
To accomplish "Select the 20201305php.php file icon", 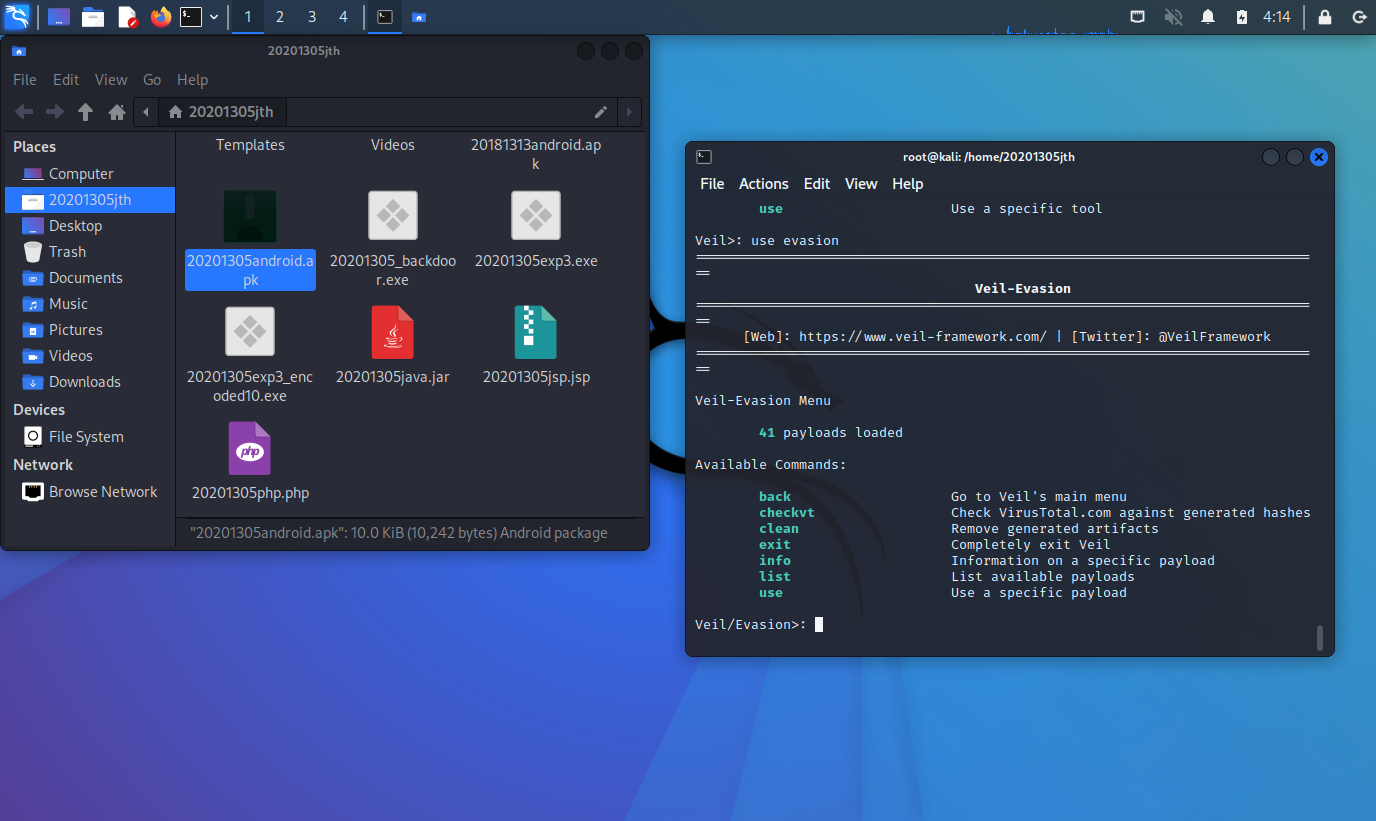I will (x=250, y=448).
